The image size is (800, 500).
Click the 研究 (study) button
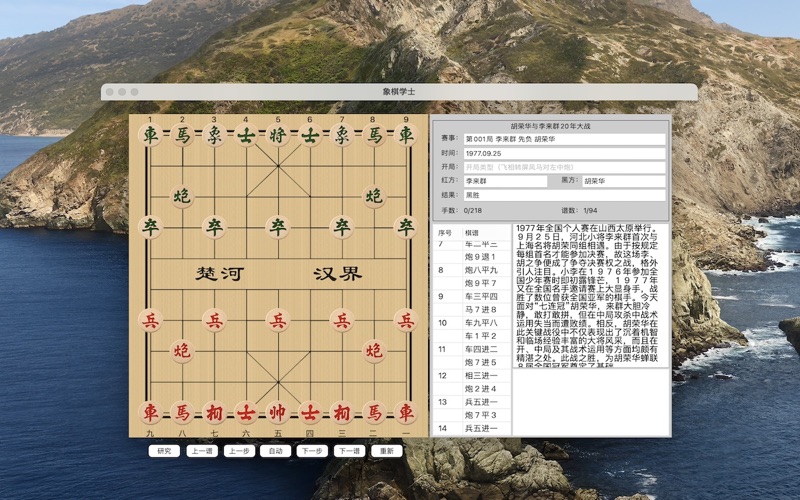point(164,451)
